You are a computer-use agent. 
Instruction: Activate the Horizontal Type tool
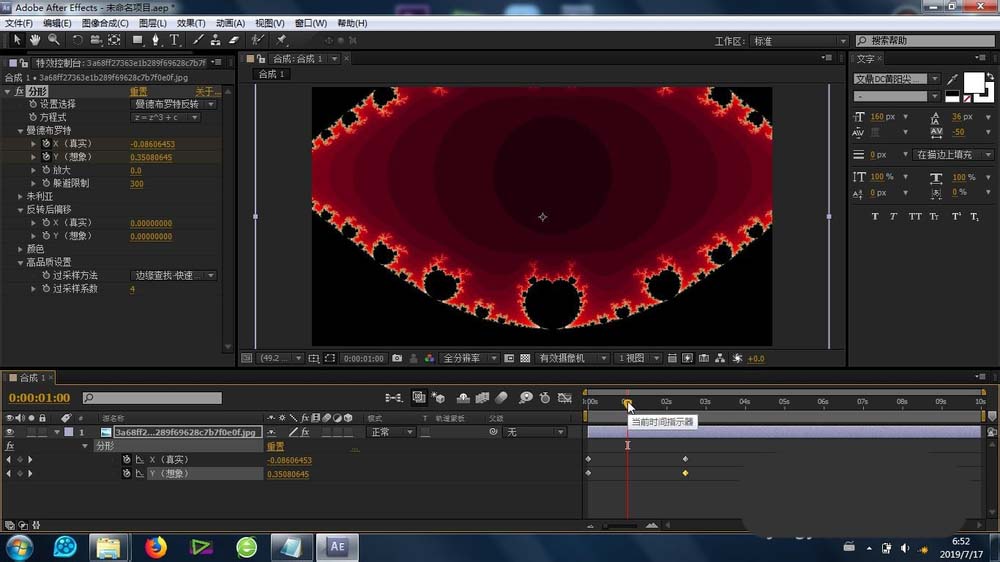click(x=175, y=40)
